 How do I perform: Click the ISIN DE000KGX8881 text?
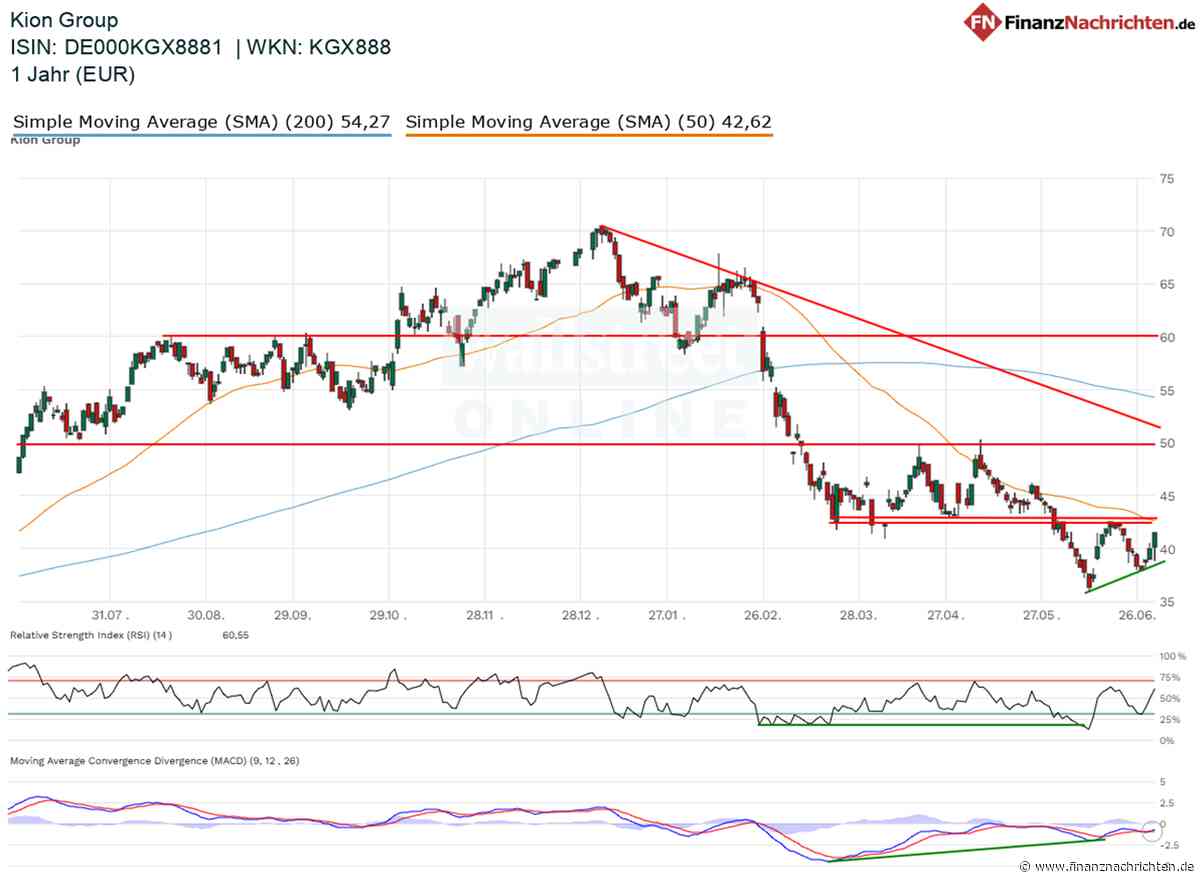point(116,47)
